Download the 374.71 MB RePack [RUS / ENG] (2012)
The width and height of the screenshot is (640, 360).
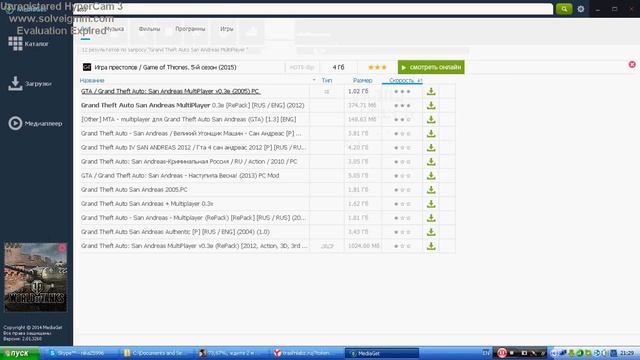click(x=431, y=105)
